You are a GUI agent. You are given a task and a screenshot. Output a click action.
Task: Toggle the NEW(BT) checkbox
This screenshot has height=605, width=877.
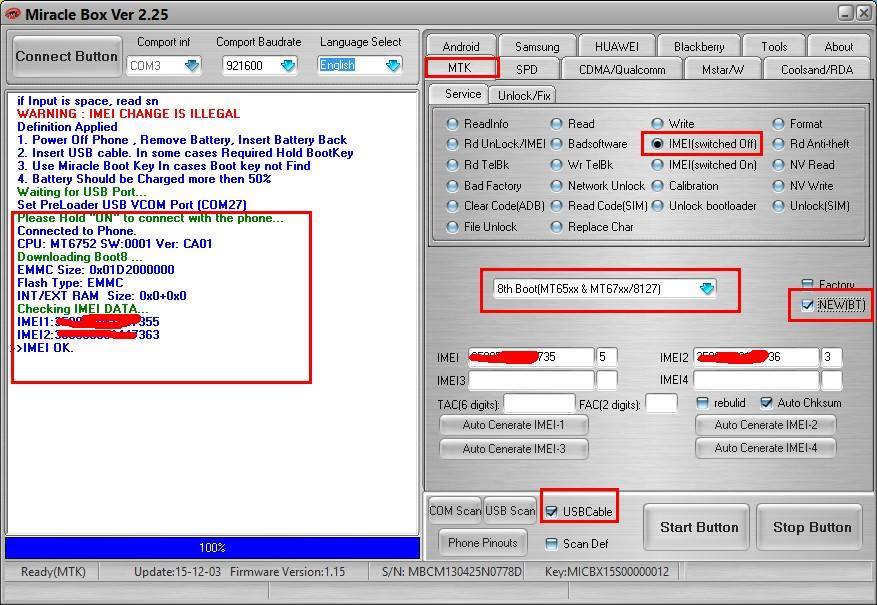point(807,305)
